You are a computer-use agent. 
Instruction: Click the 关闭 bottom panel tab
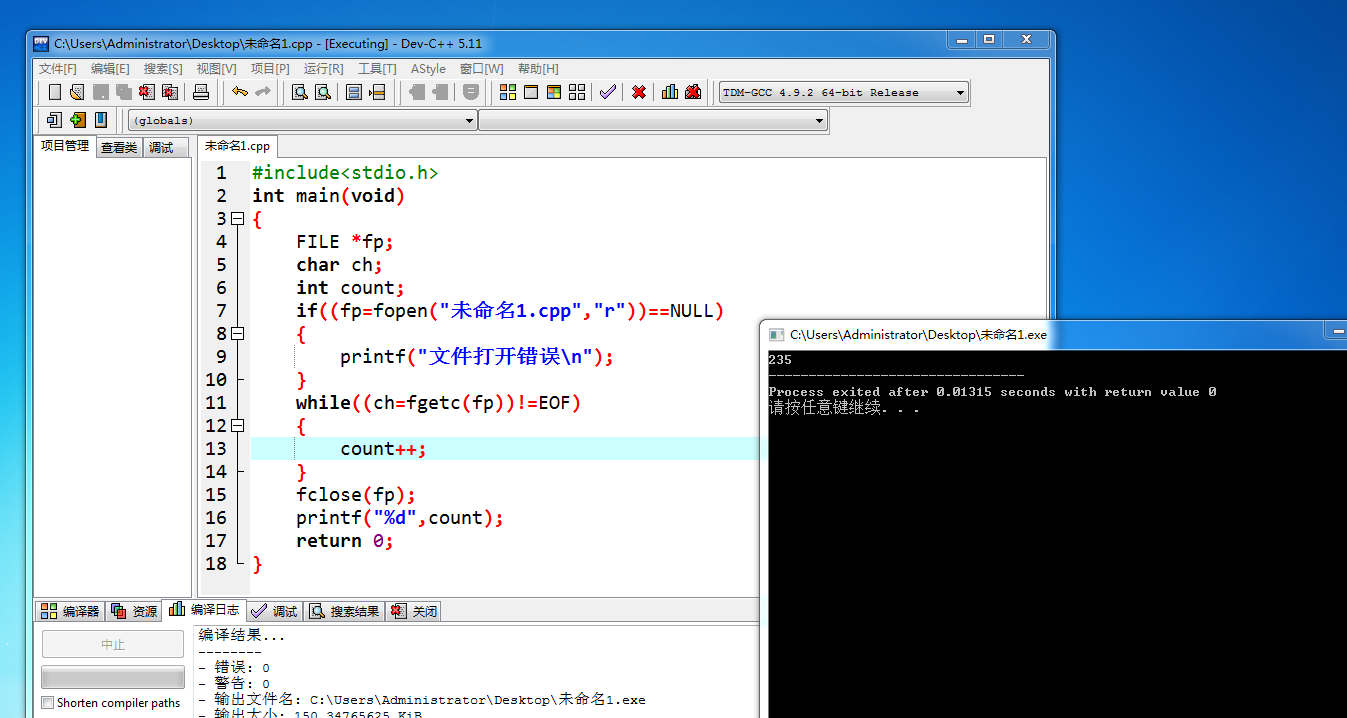coord(413,611)
